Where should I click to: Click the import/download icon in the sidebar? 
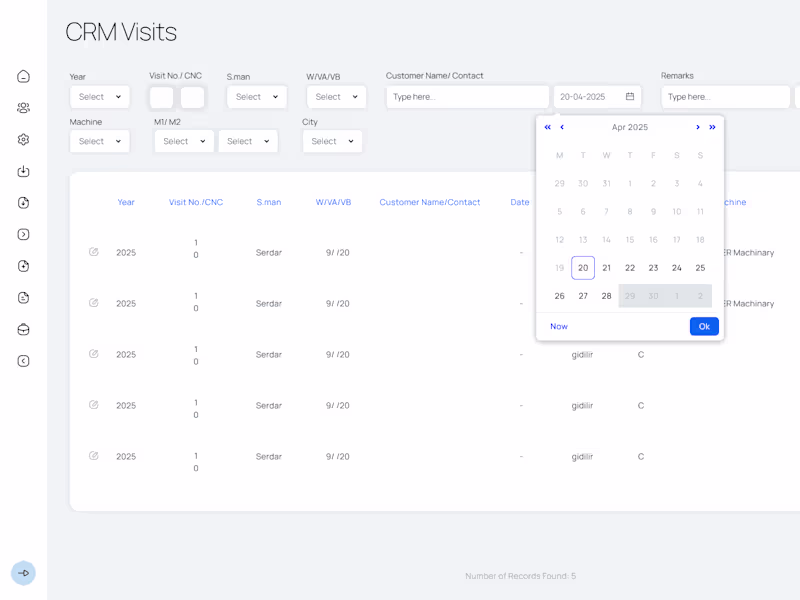click(23, 171)
